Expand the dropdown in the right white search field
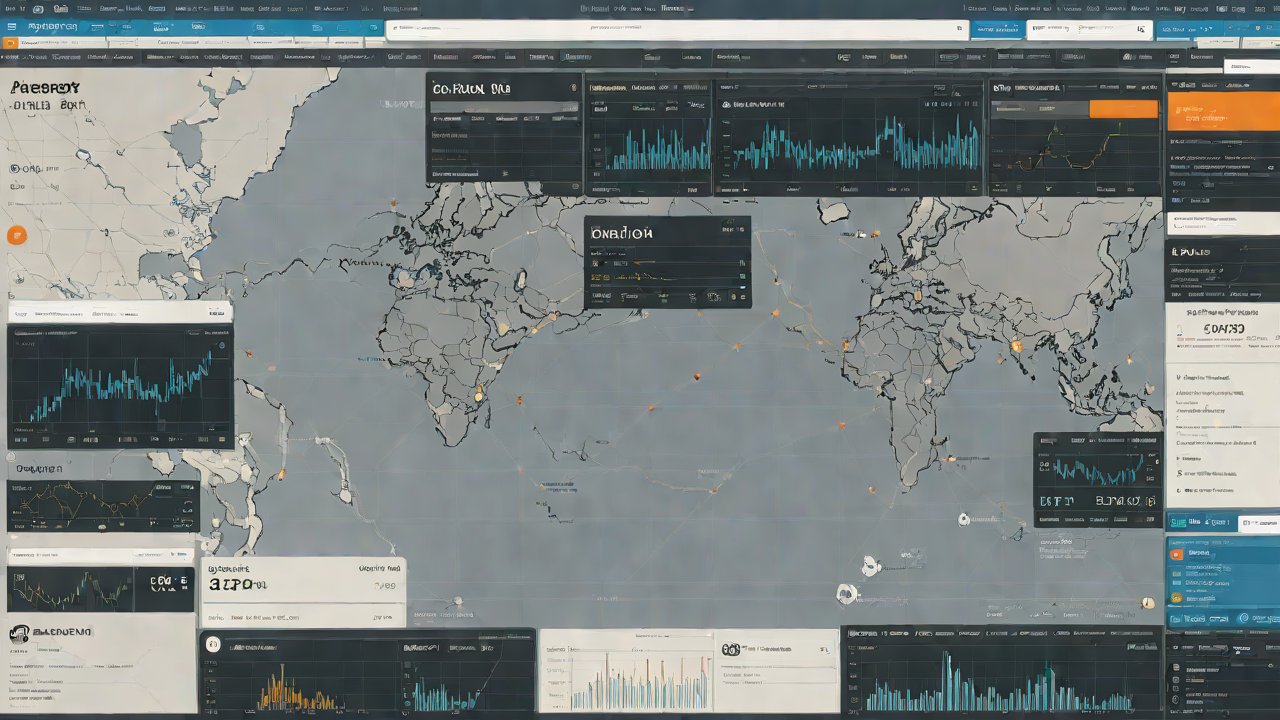This screenshot has width=1280, height=720. [x=1140, y=30]
